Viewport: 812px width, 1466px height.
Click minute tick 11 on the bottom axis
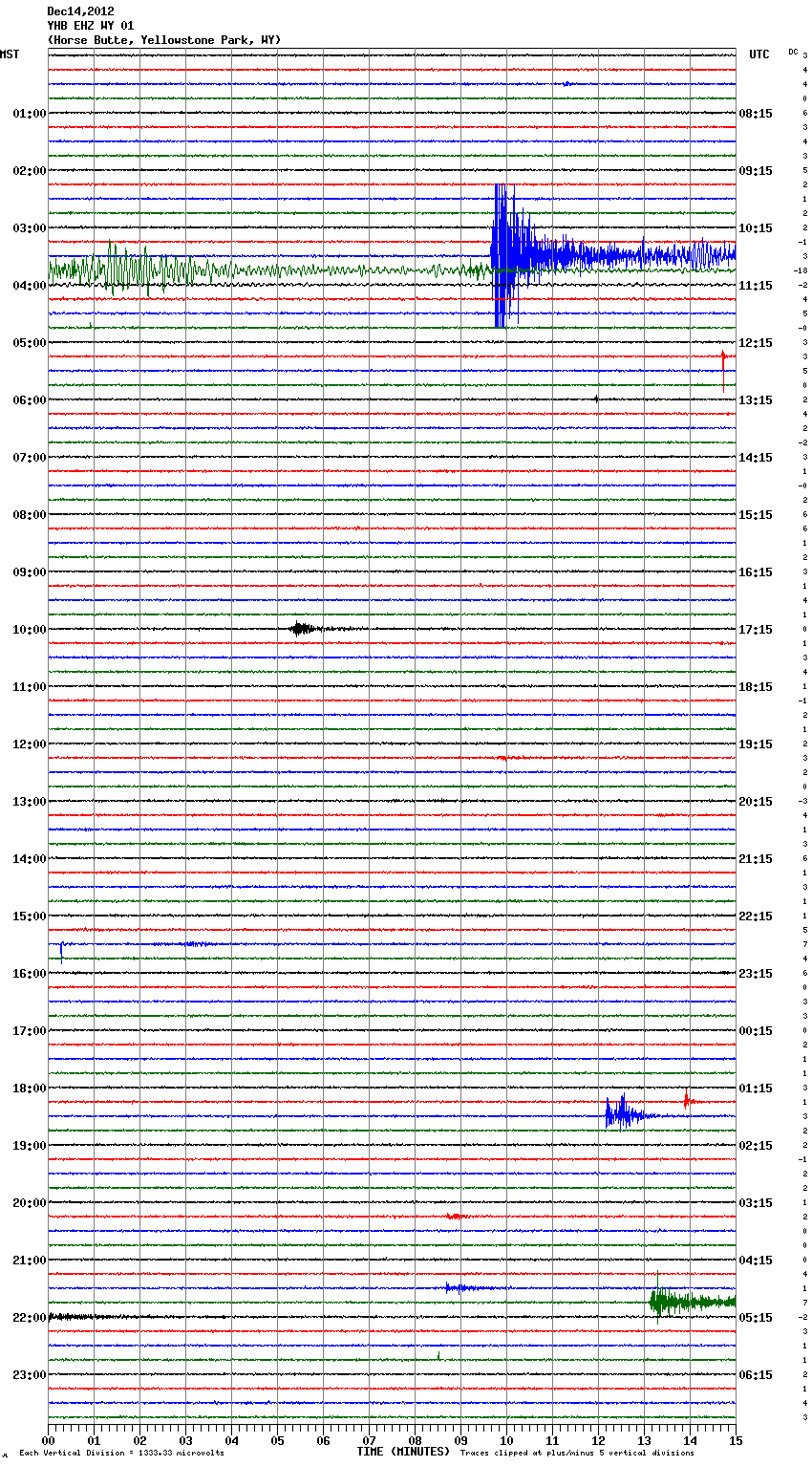coord(552,1440)
